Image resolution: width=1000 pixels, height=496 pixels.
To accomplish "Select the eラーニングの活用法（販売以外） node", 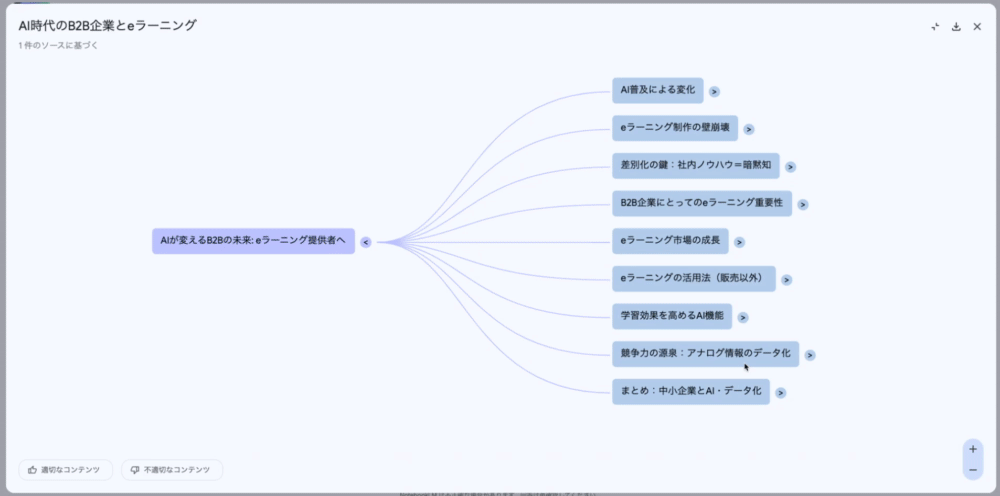I will coord(694,279).
